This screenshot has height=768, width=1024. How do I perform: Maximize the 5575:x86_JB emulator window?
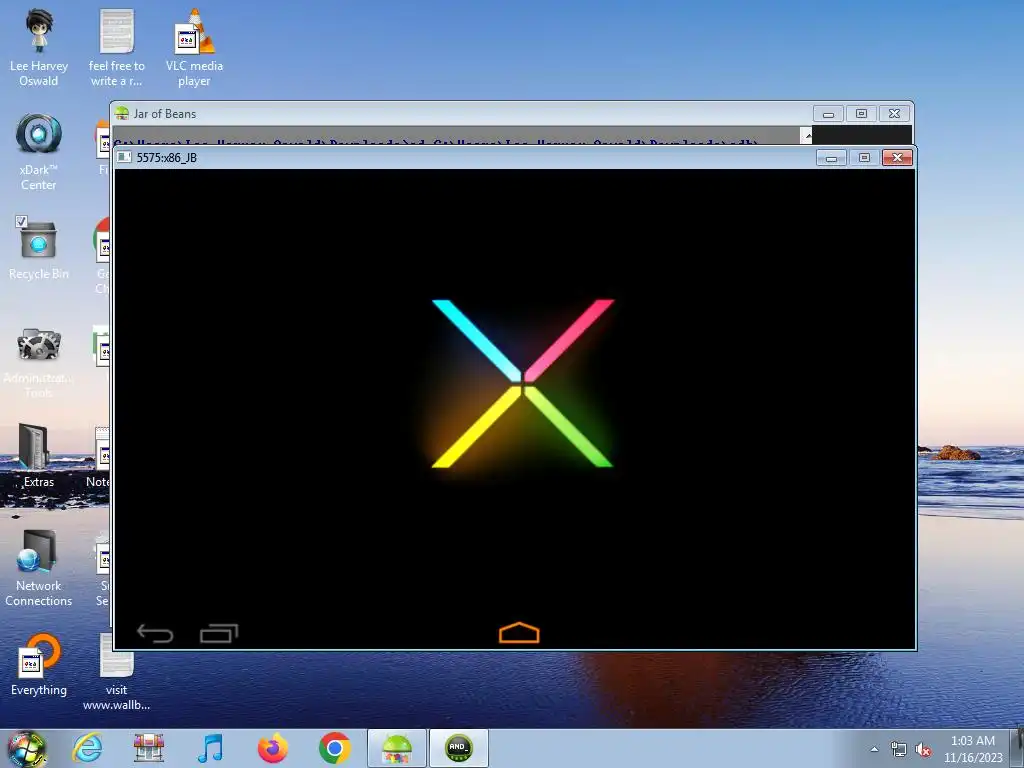[864, 158]
